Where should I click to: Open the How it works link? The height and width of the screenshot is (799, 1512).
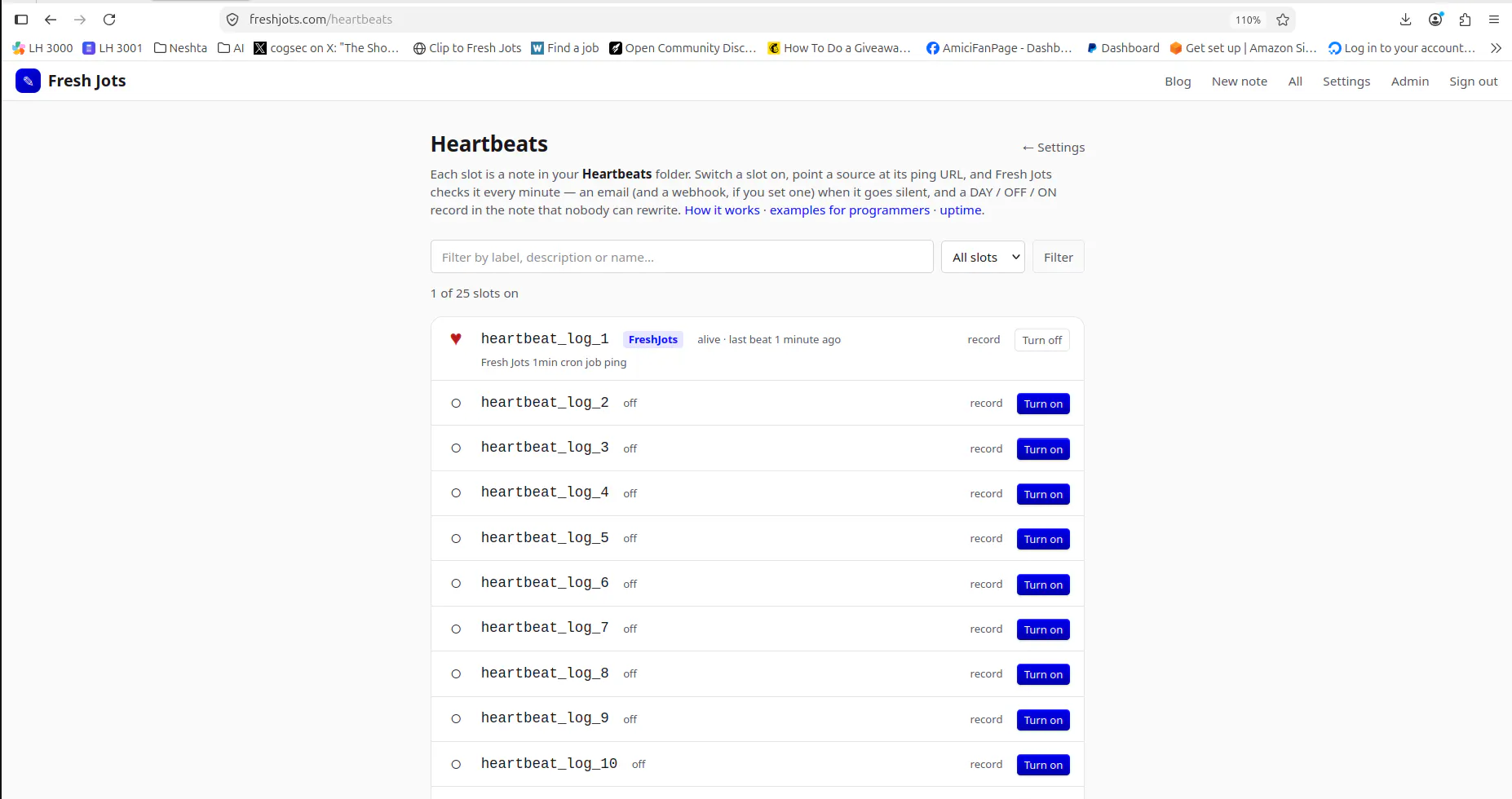point(722,210)
